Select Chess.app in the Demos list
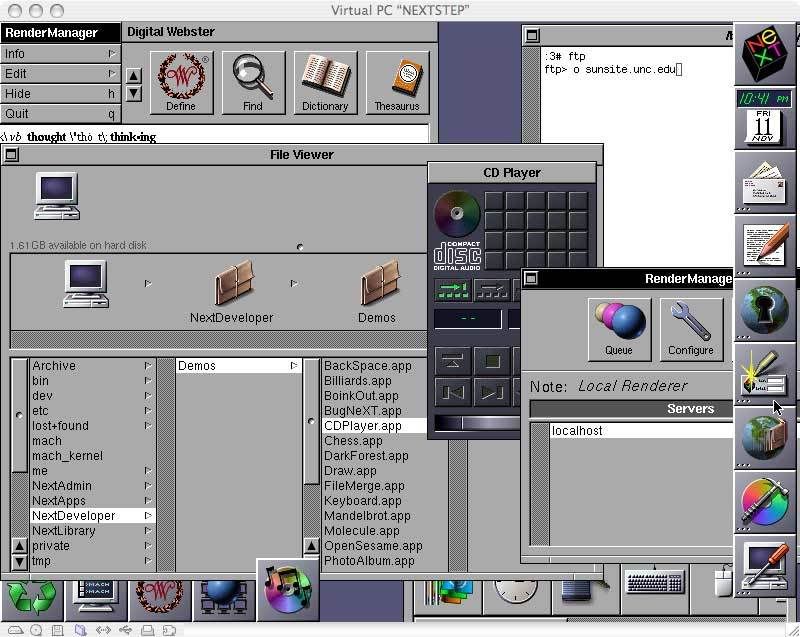Viewport: 800px width, 637px height. (353, 441)
